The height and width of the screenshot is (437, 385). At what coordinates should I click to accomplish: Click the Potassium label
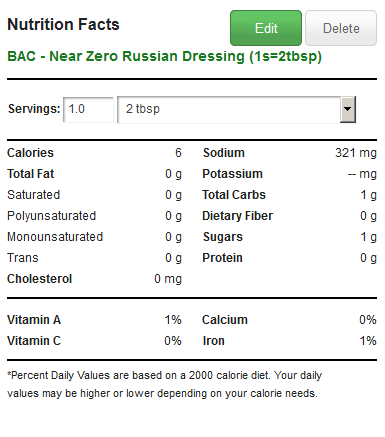(x=233, y=174)
